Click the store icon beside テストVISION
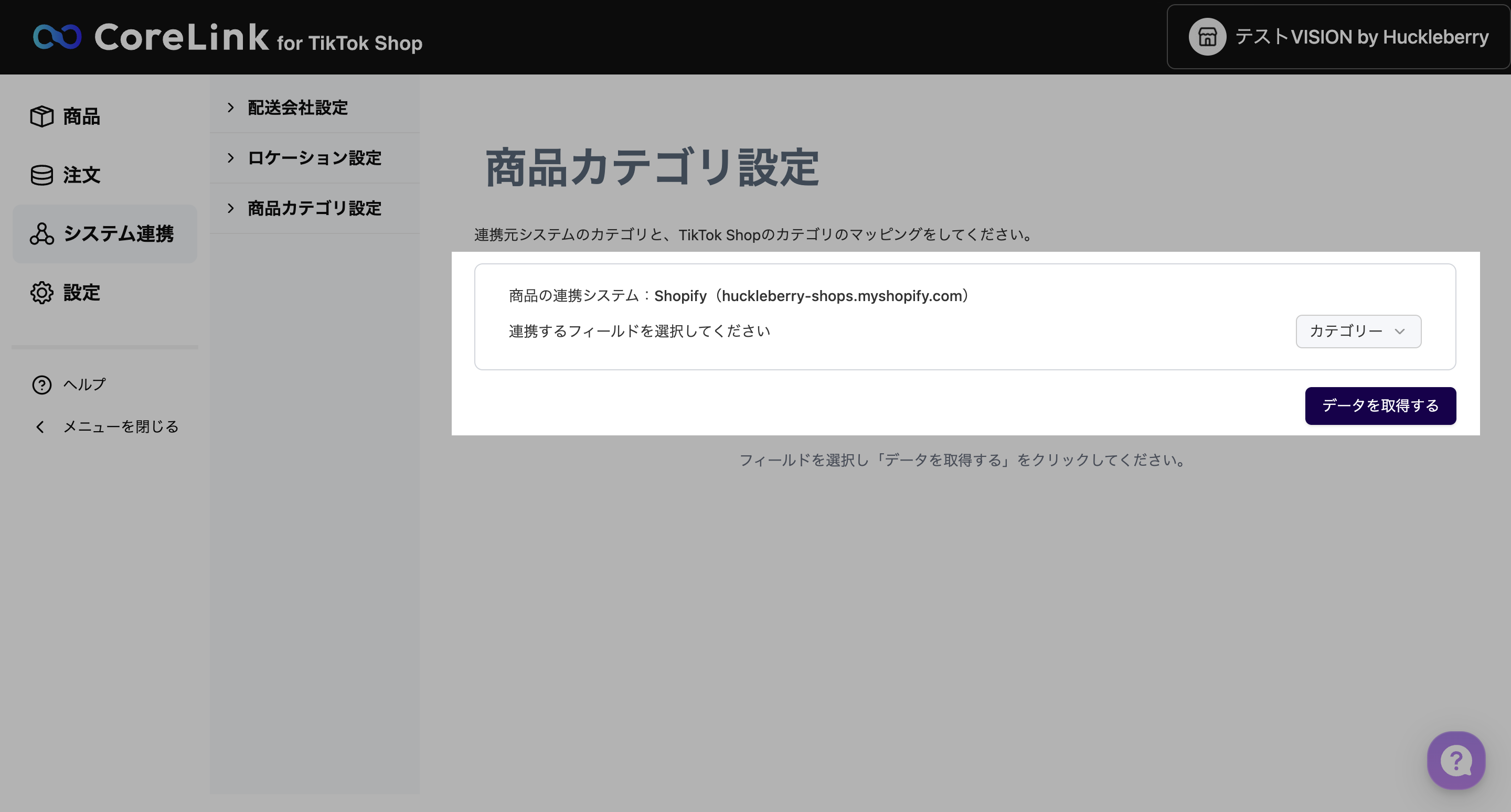The width and height of the screenshot is (1511, 812). click(1207, 37)
